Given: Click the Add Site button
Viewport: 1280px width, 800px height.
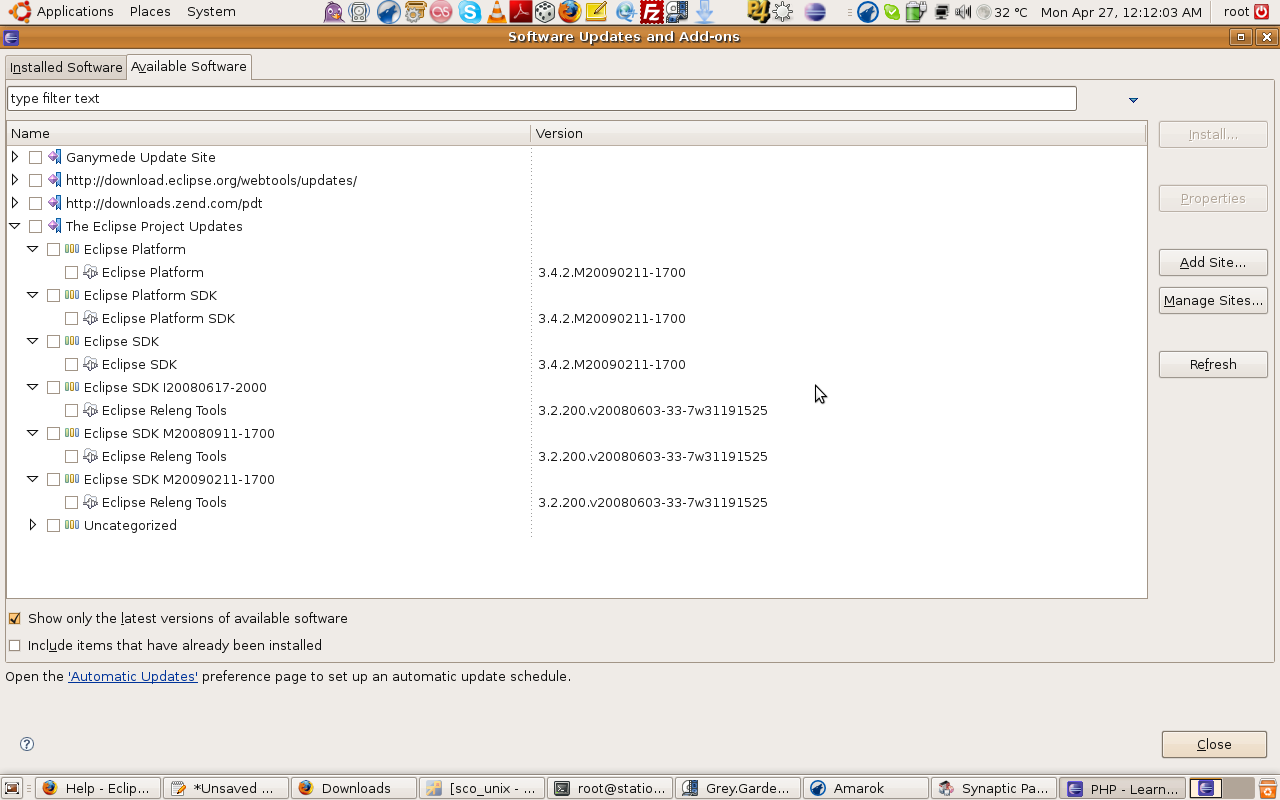Looking at the screenshot, I should [1213, 262].
